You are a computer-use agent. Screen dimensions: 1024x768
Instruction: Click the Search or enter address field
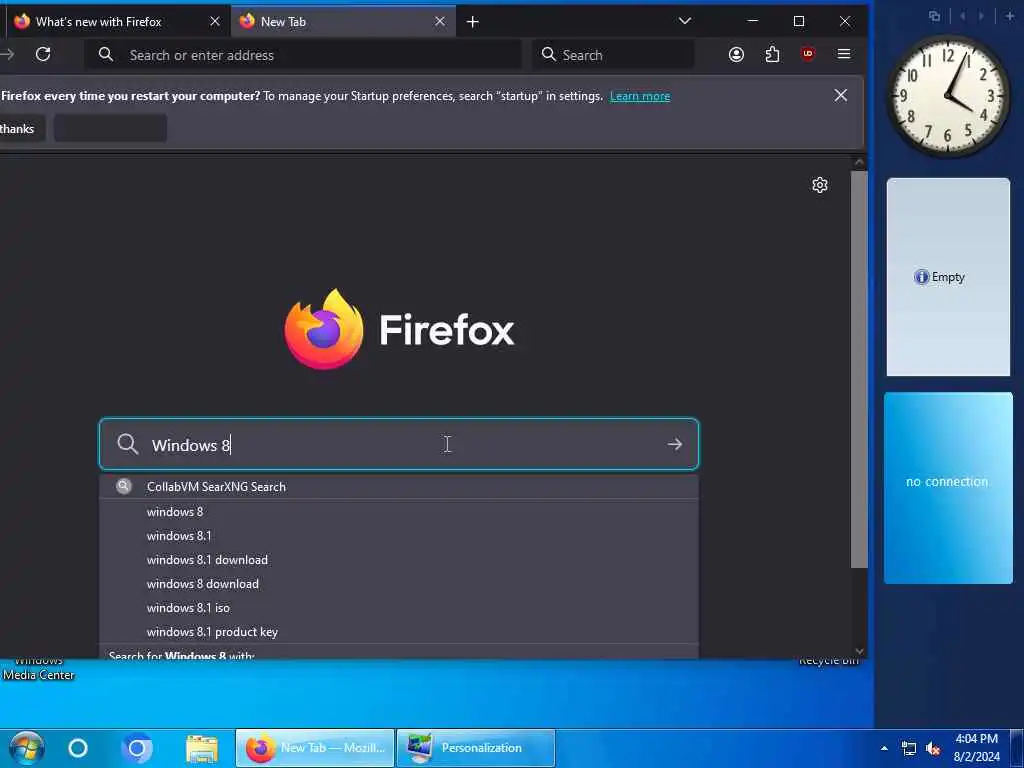click(304, 55)
